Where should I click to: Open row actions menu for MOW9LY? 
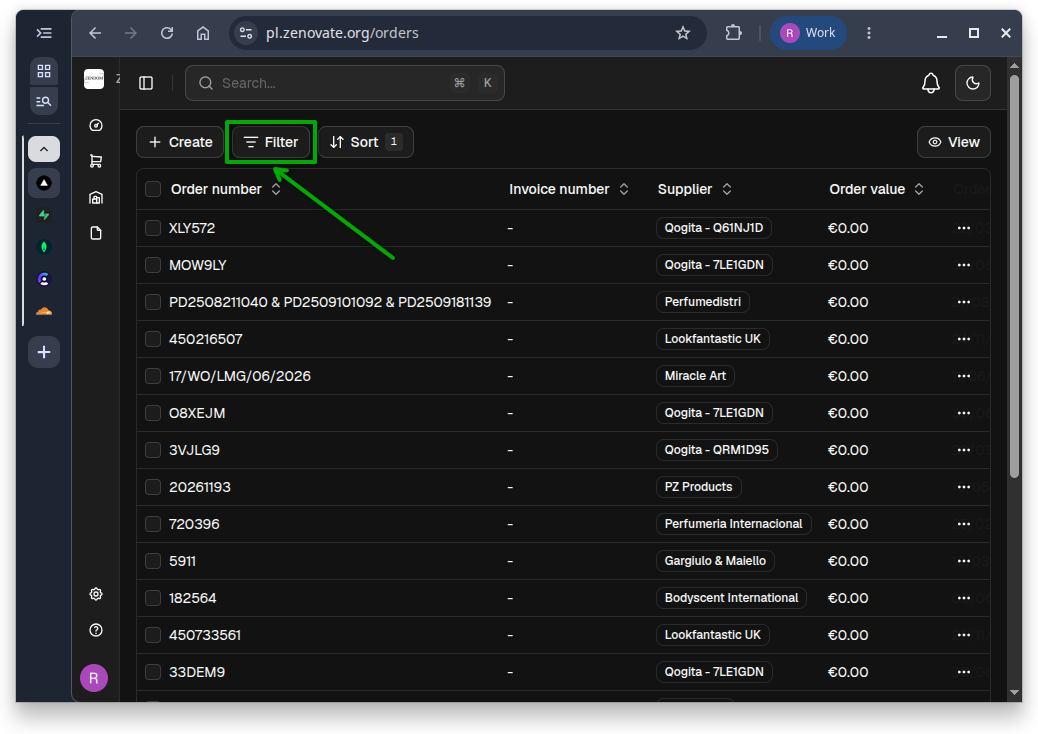tap(964, 265)
